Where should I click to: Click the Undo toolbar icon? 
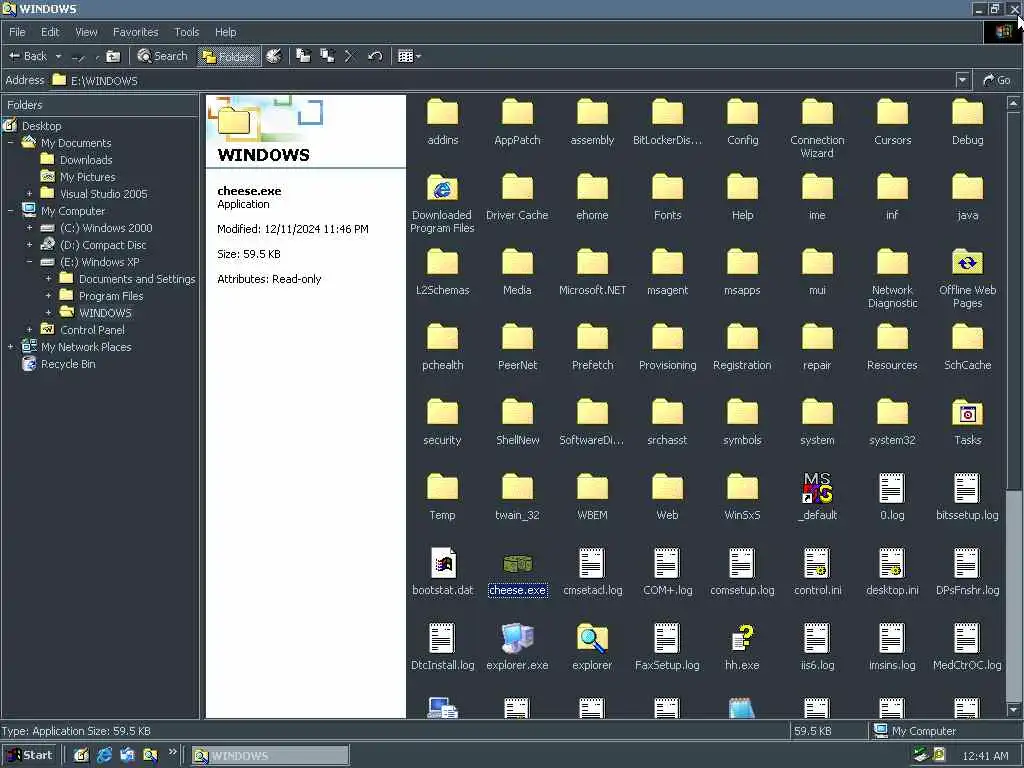375,56
